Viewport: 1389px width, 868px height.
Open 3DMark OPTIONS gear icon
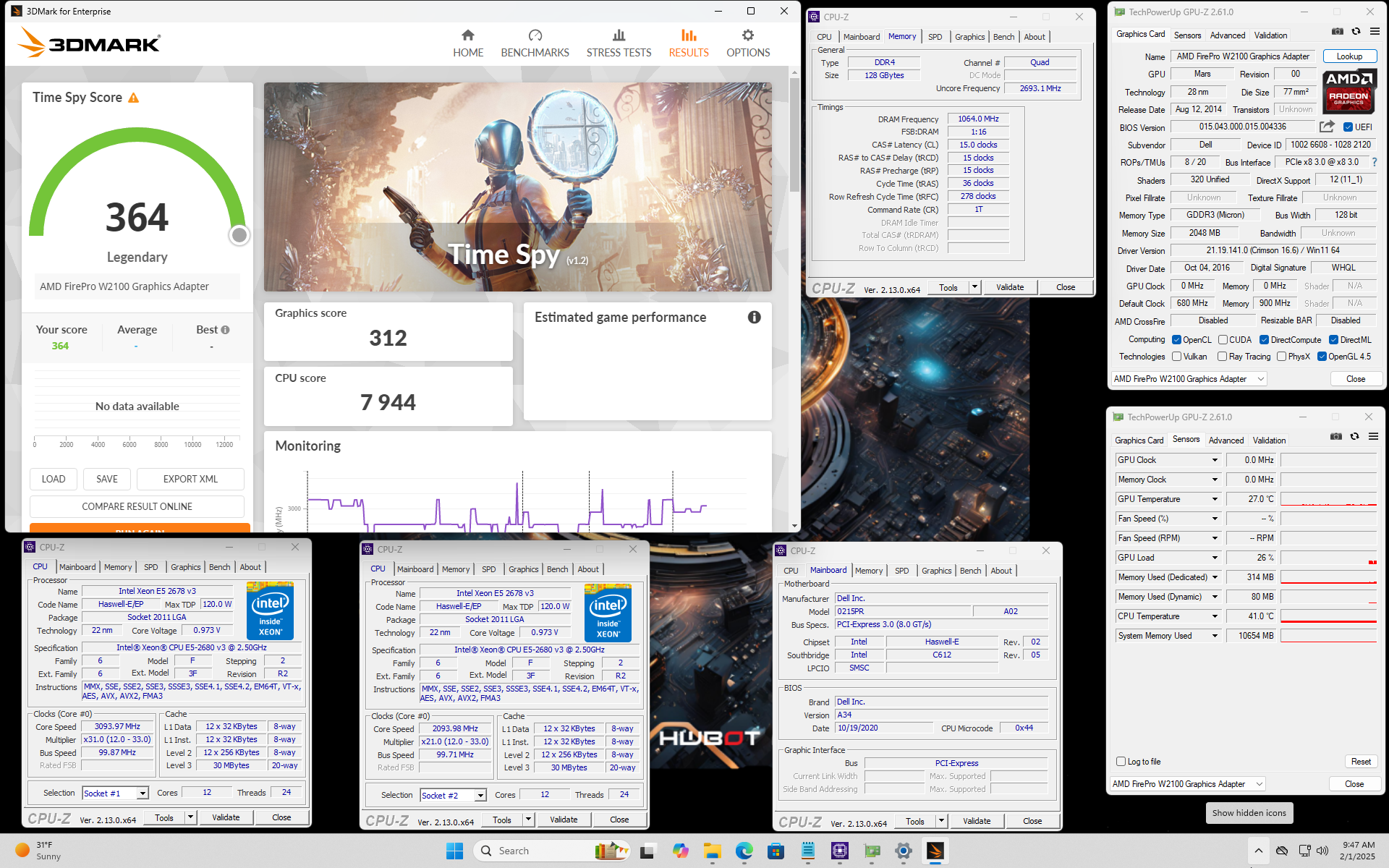(x=748, y=35)
